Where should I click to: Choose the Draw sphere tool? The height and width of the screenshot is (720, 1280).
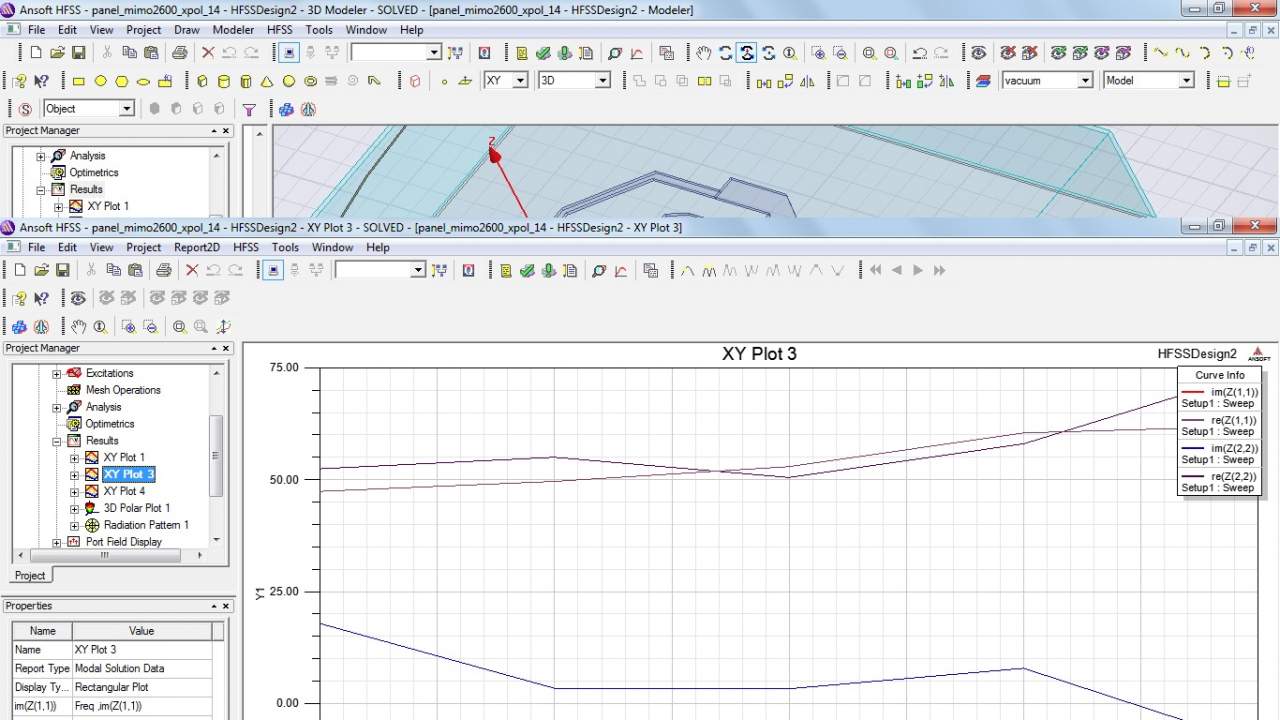289,81
